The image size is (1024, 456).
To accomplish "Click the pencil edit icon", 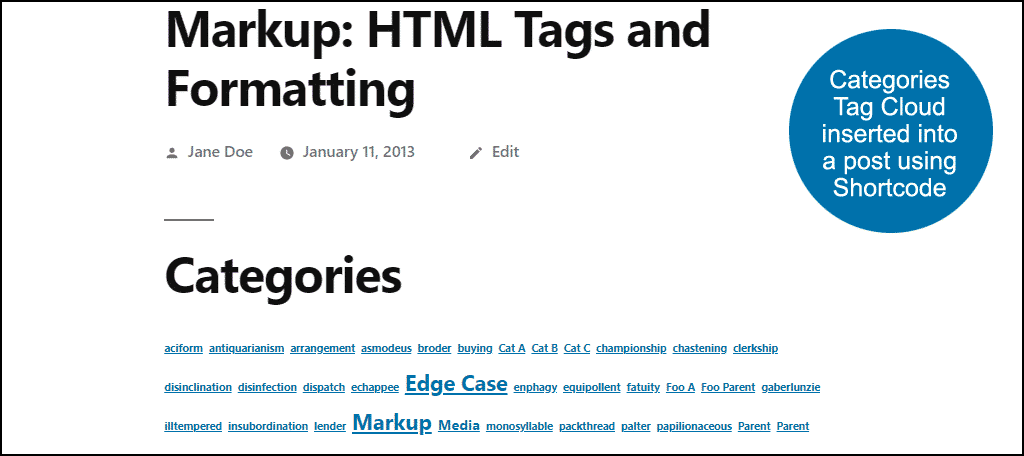I will coord(476,153).
